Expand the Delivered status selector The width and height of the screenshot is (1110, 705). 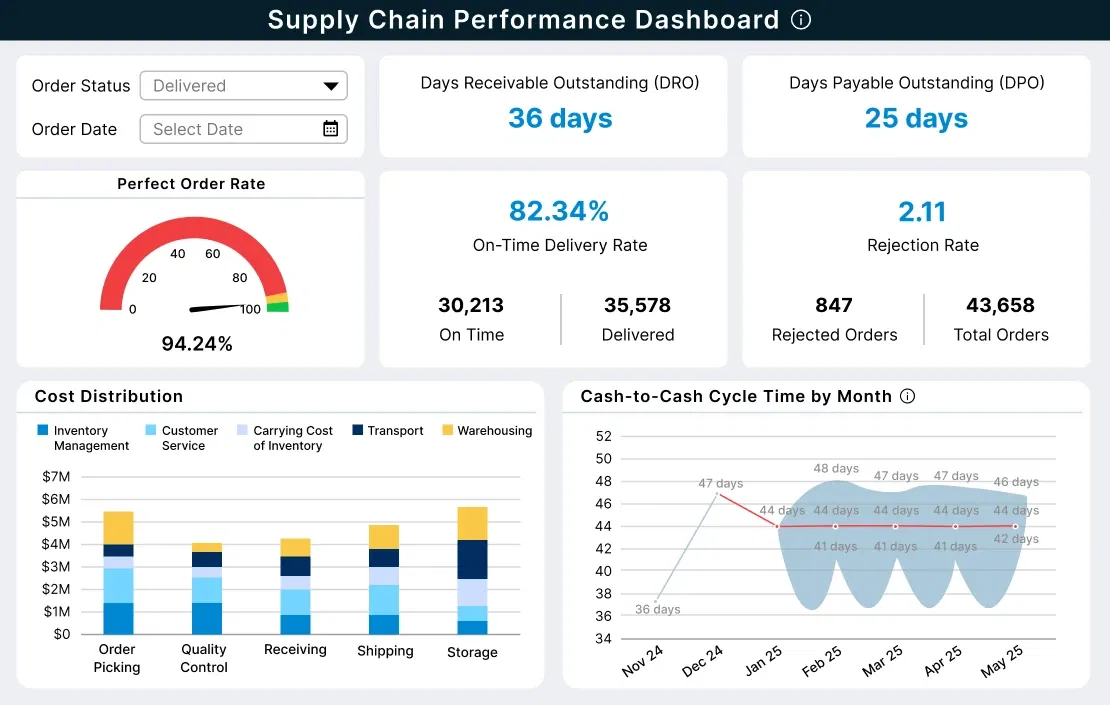(243, 86)
